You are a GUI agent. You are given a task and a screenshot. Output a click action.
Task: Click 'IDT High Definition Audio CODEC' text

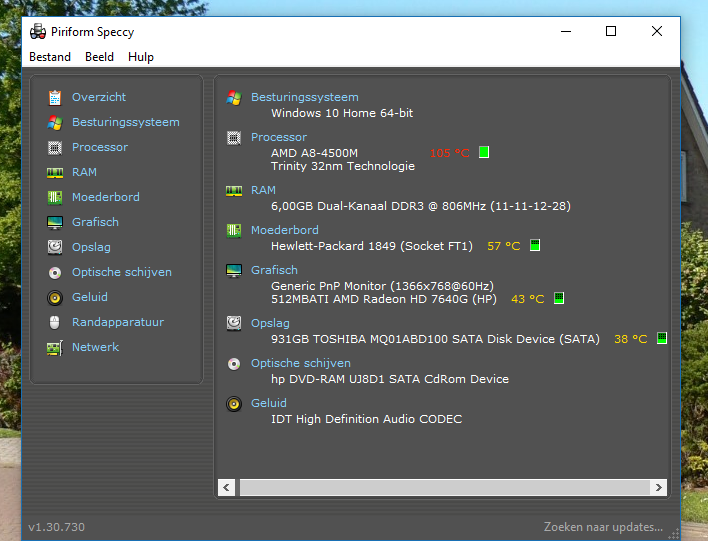tap(367, 419)
